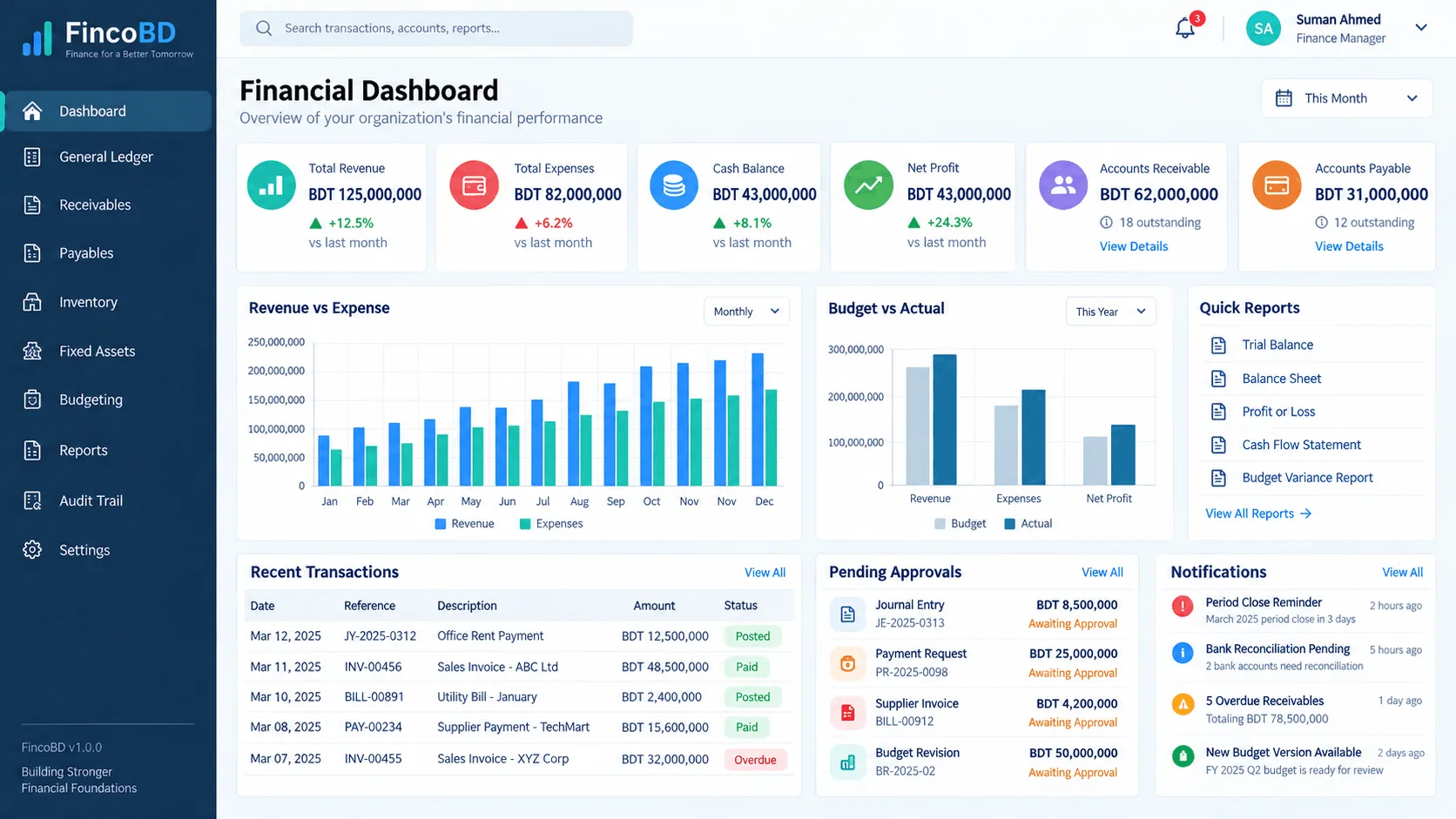Click the Dec revenue bar in chart
This screenshot has height=819, width=1456.
point(758,420)
